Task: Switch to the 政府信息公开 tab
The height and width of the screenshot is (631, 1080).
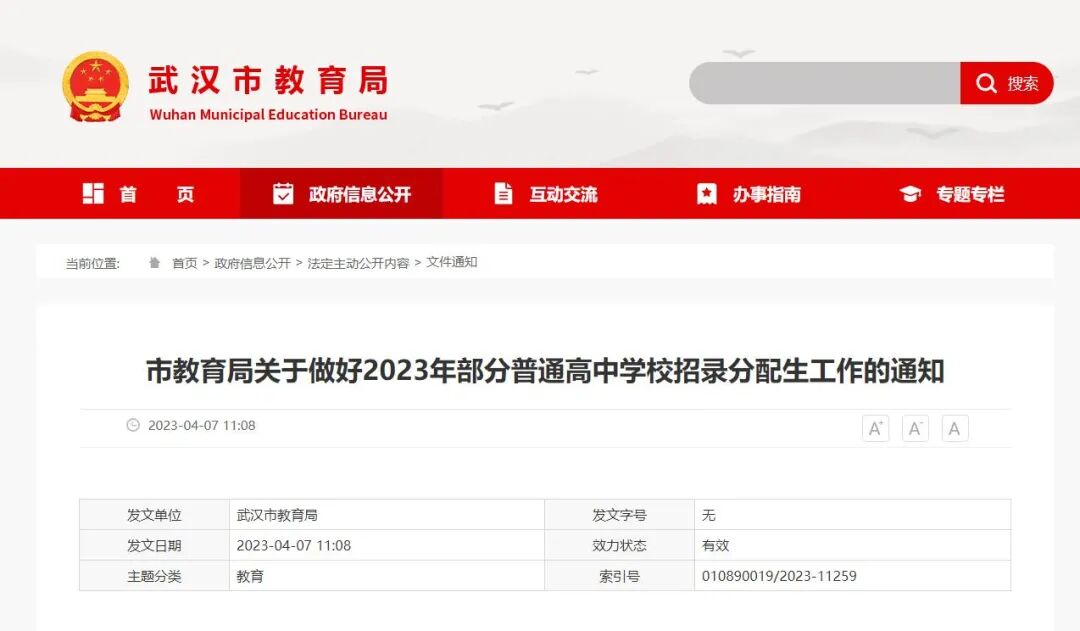Action: tap(358, 193)
